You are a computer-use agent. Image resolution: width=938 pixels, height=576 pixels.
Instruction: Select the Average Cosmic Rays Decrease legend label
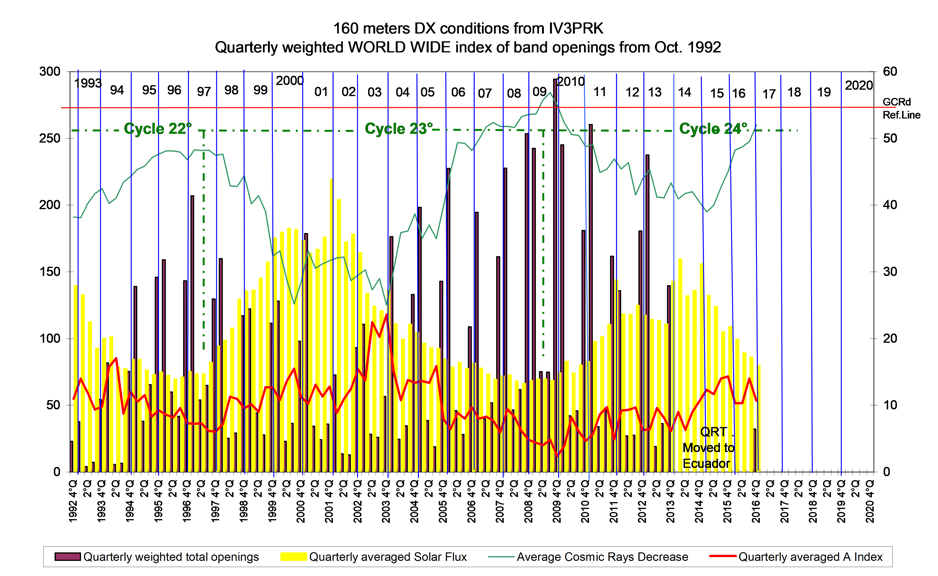point(602,557)
